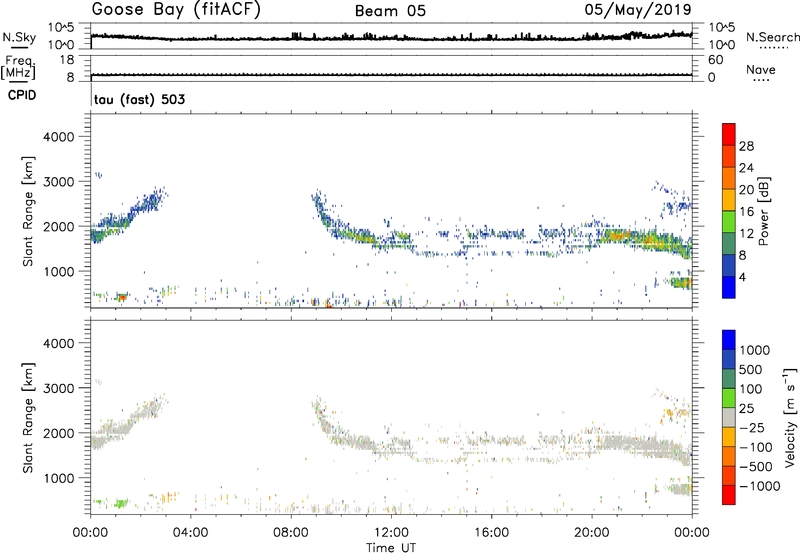Select the power colorbar segment between 12 and 16

coord(729,222)
